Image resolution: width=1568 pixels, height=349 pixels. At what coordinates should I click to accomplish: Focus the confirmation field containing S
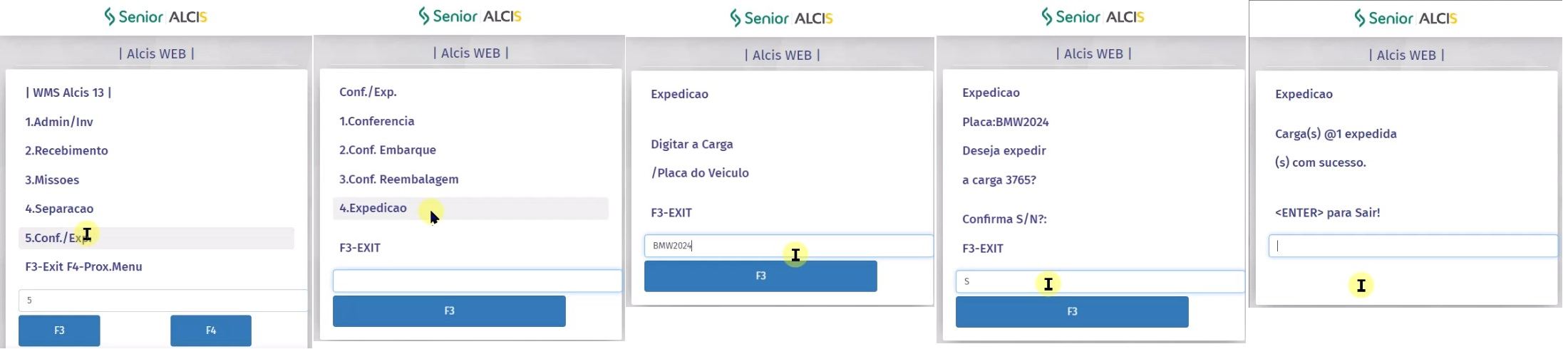[x=1100, y=281]
